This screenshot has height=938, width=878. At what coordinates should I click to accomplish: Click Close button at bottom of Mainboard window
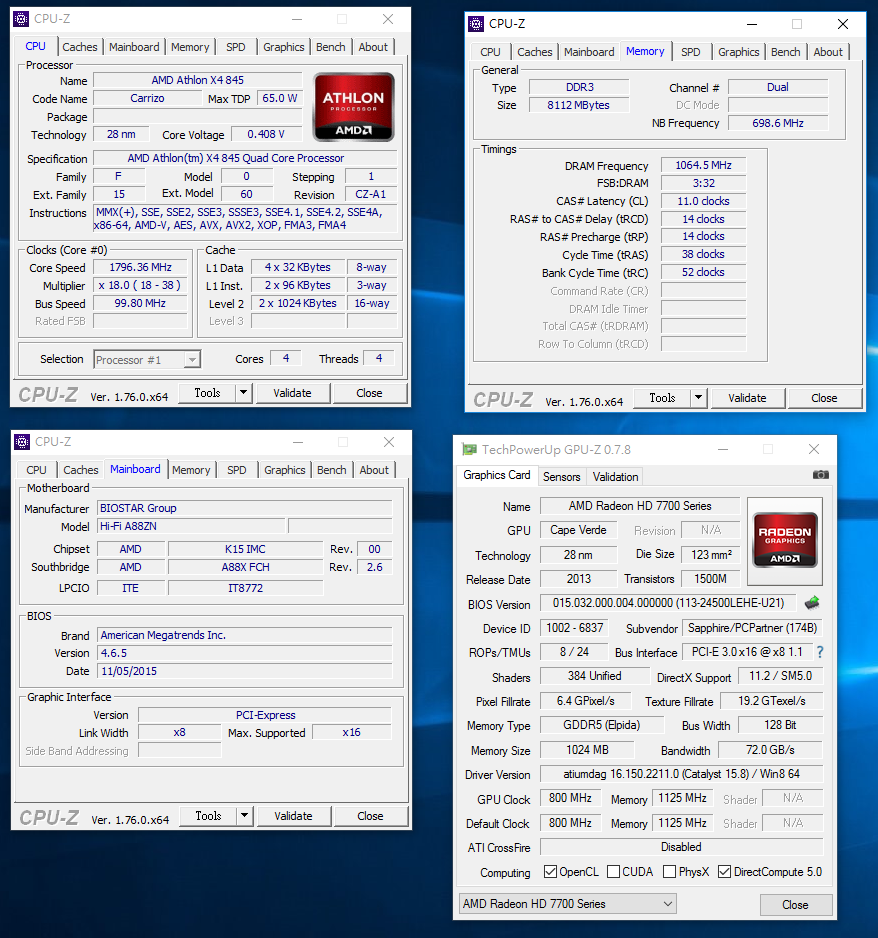pyautogui.click(x=370, y=816)
